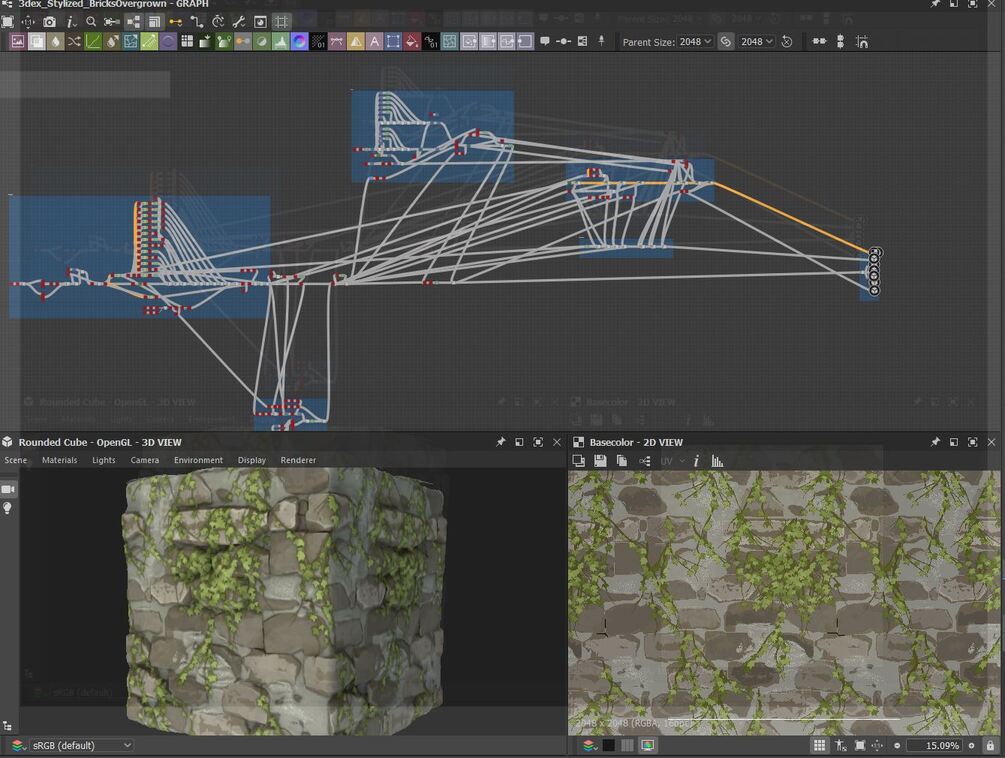Image resolution: width=1005 pixels, height=758 pixels.
Task: Click the link display mode icon
Action: (x=197, y=22)
